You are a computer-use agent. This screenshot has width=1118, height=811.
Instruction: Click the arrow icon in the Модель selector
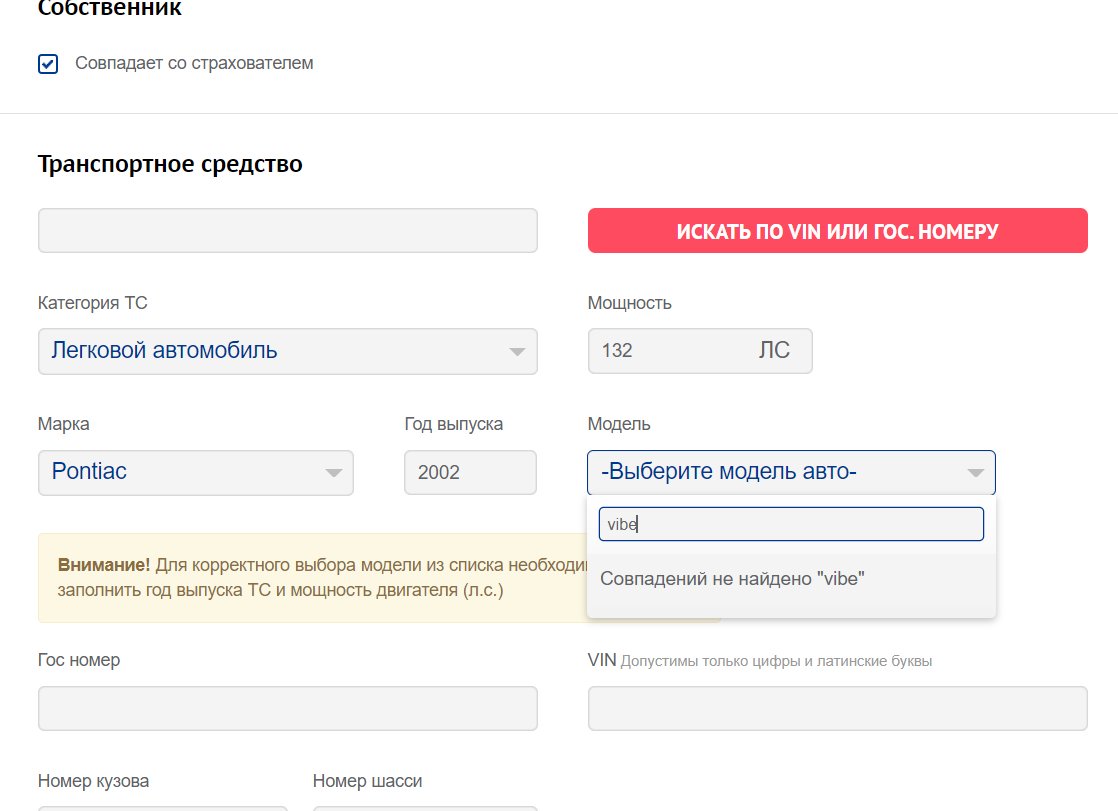(x=975, y=473)
